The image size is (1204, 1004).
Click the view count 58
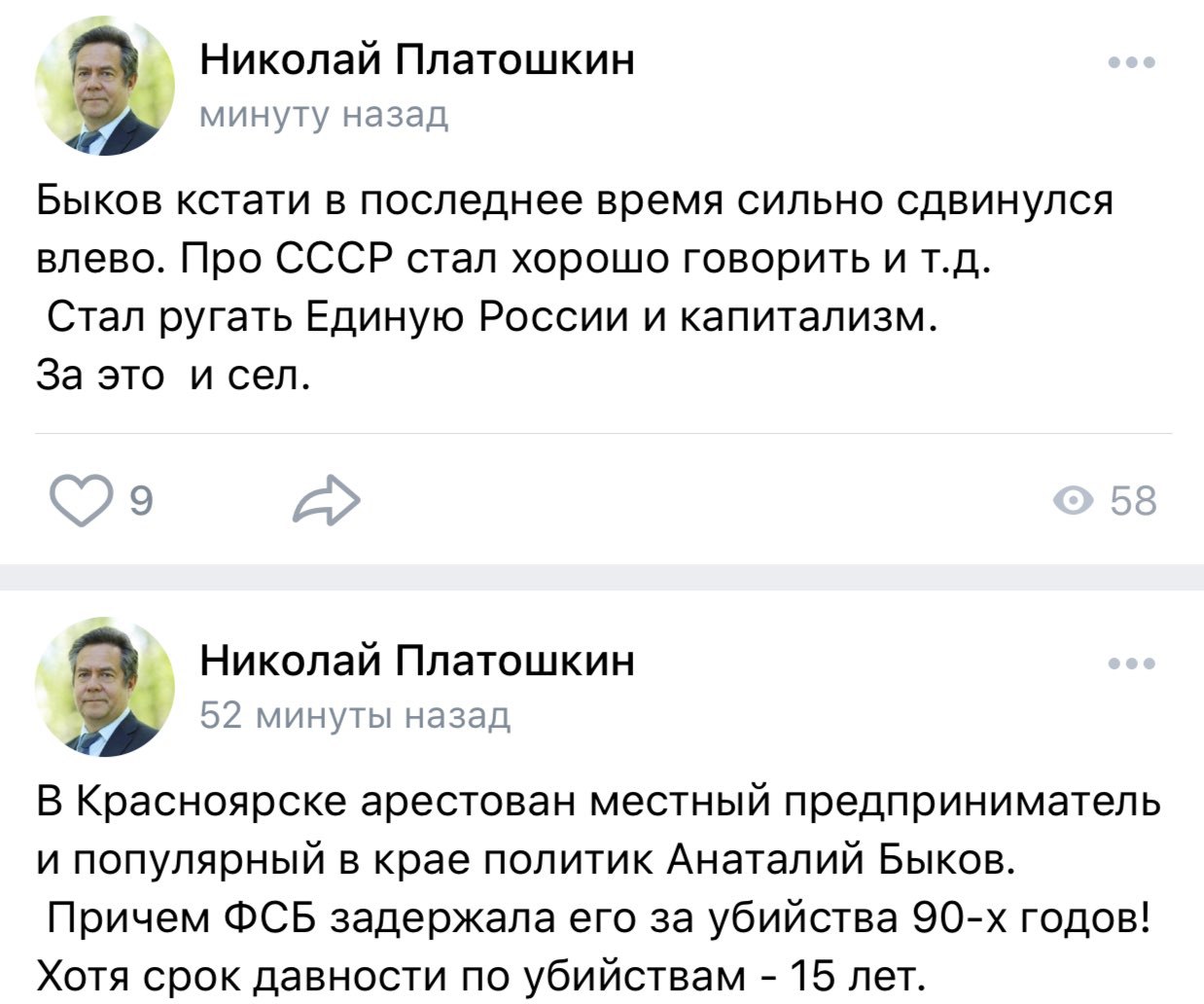coord(1133,502)
